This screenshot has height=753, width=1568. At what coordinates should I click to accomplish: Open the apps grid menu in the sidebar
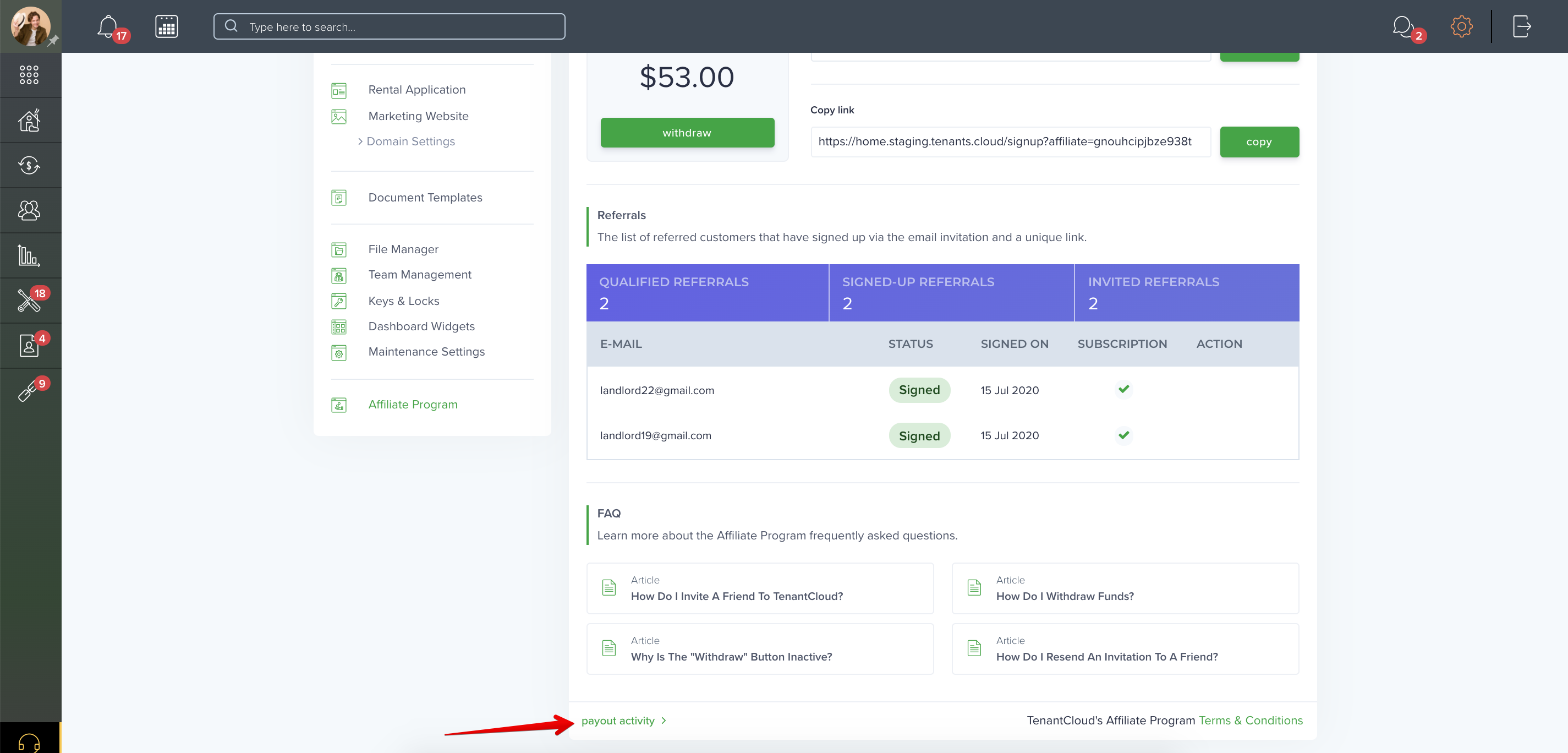tap(29, 74)
